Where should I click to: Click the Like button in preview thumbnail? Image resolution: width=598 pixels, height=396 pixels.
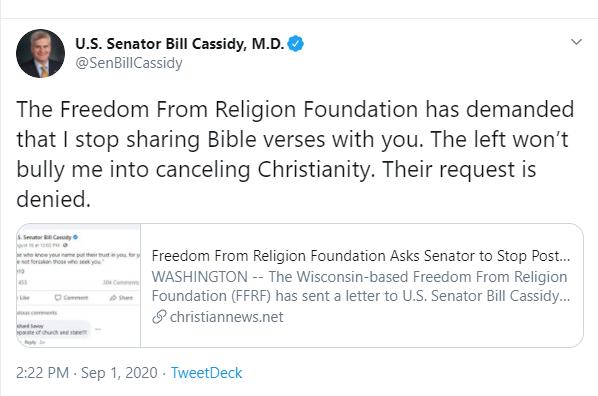(x=24, y=298)
